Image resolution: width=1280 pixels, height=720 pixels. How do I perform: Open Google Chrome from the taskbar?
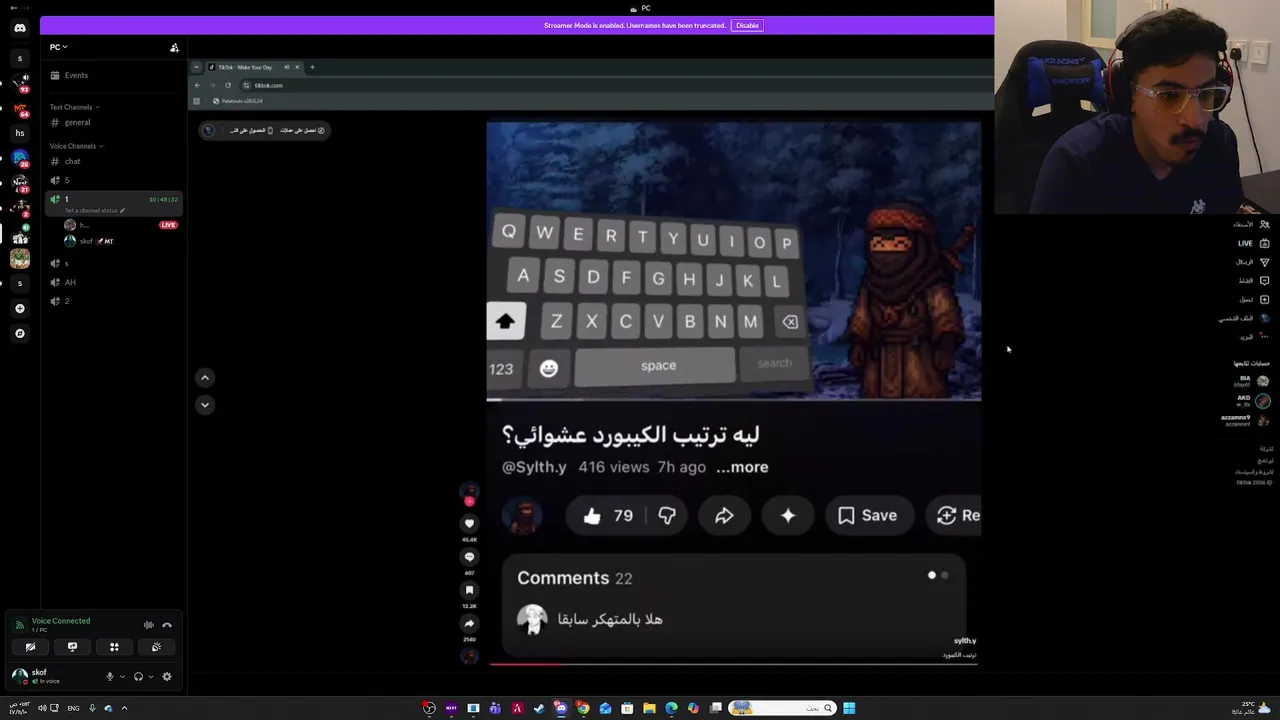[583, 708]
